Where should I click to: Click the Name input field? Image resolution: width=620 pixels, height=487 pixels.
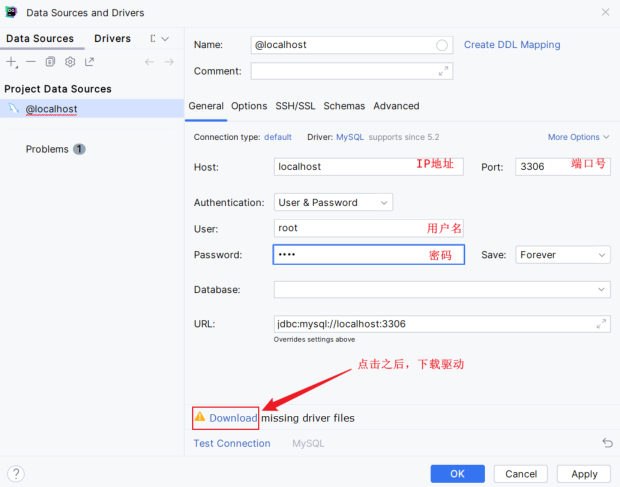[352, 45]
